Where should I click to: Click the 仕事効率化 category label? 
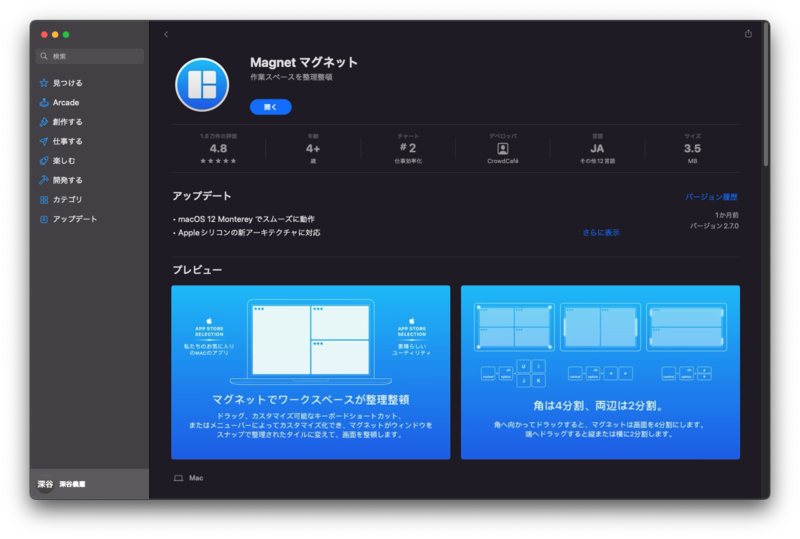[408, 161]
